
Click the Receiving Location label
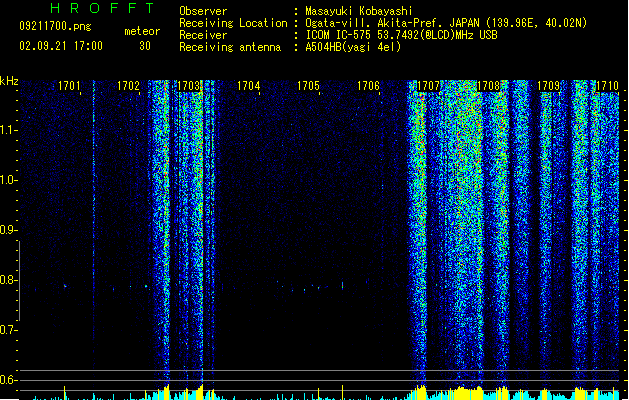click(x=233, y=23)
